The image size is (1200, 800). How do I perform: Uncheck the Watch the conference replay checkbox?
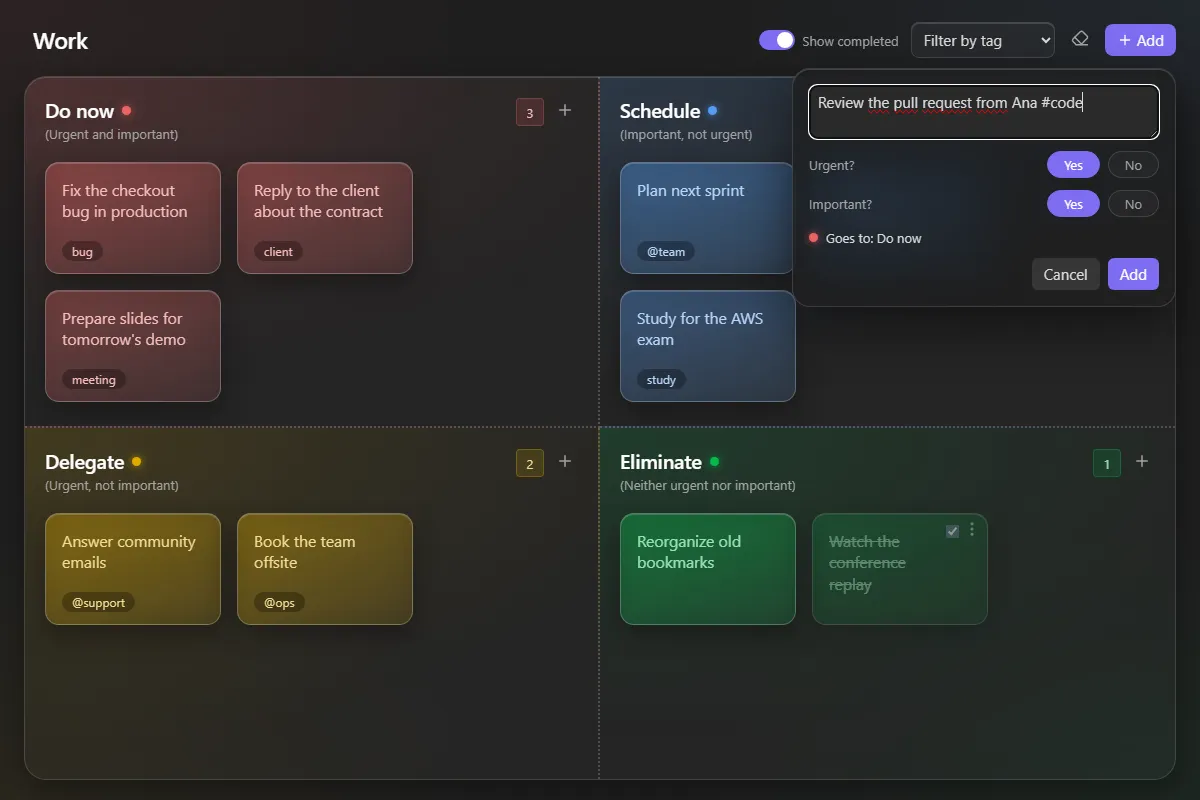tap(952, 531)
